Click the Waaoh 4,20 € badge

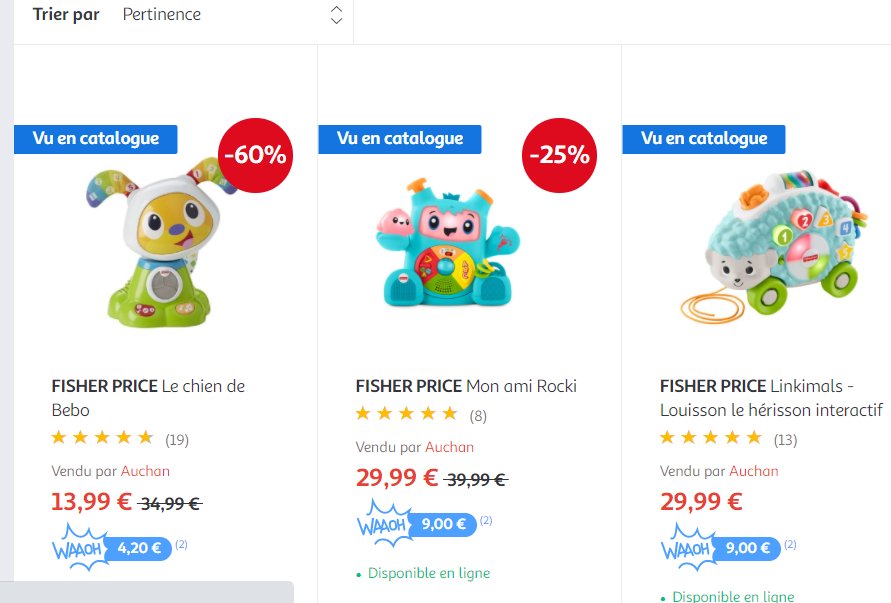pos(110,548)
